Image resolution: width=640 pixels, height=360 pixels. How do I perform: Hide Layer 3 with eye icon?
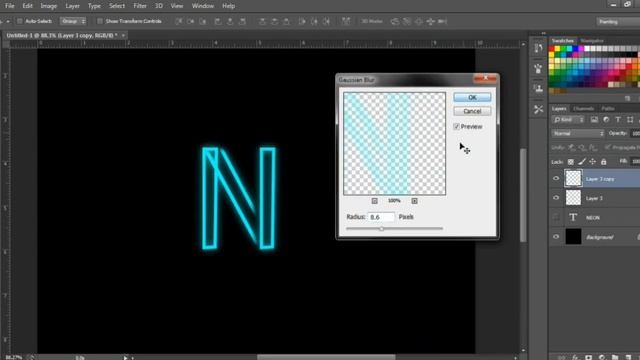556,198
